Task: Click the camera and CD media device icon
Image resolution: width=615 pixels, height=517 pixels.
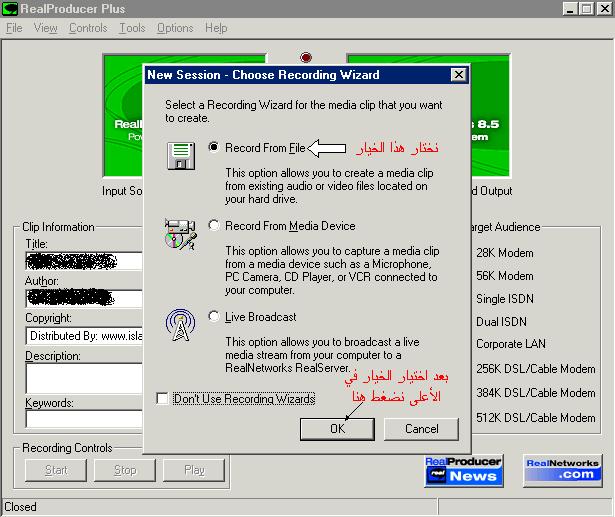Action: pos(181,235)
